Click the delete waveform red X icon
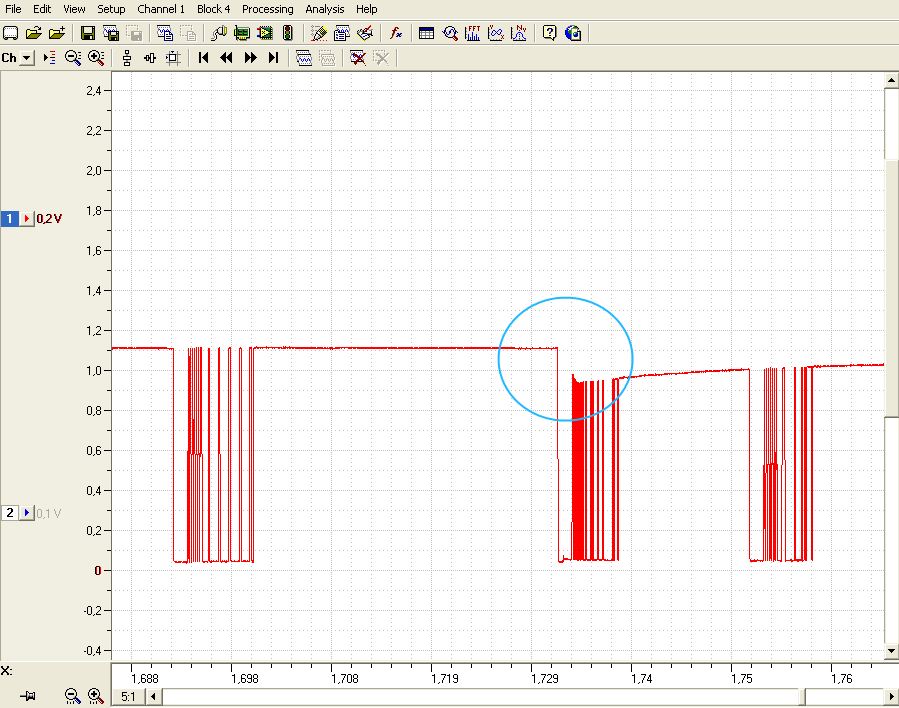The width and height of the screenshot is (899, 708). tap(358, 57)
